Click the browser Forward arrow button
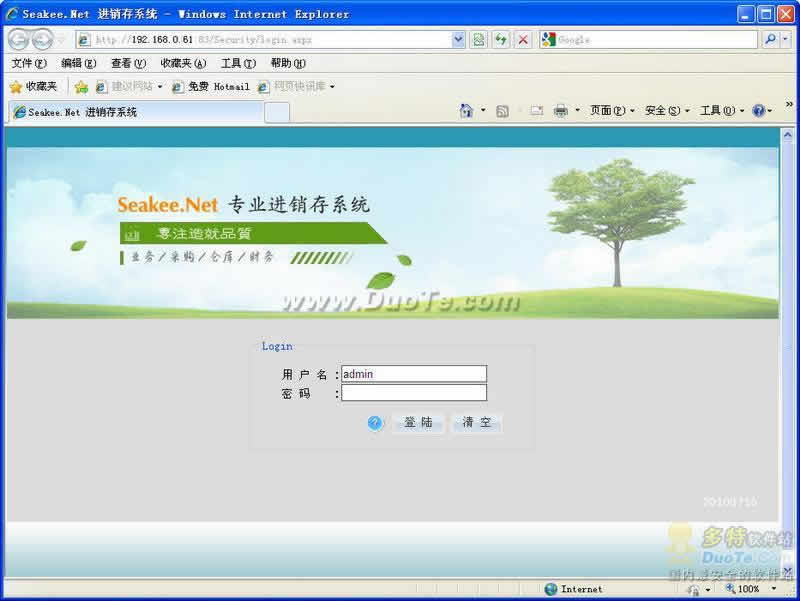 pos(42,40)
